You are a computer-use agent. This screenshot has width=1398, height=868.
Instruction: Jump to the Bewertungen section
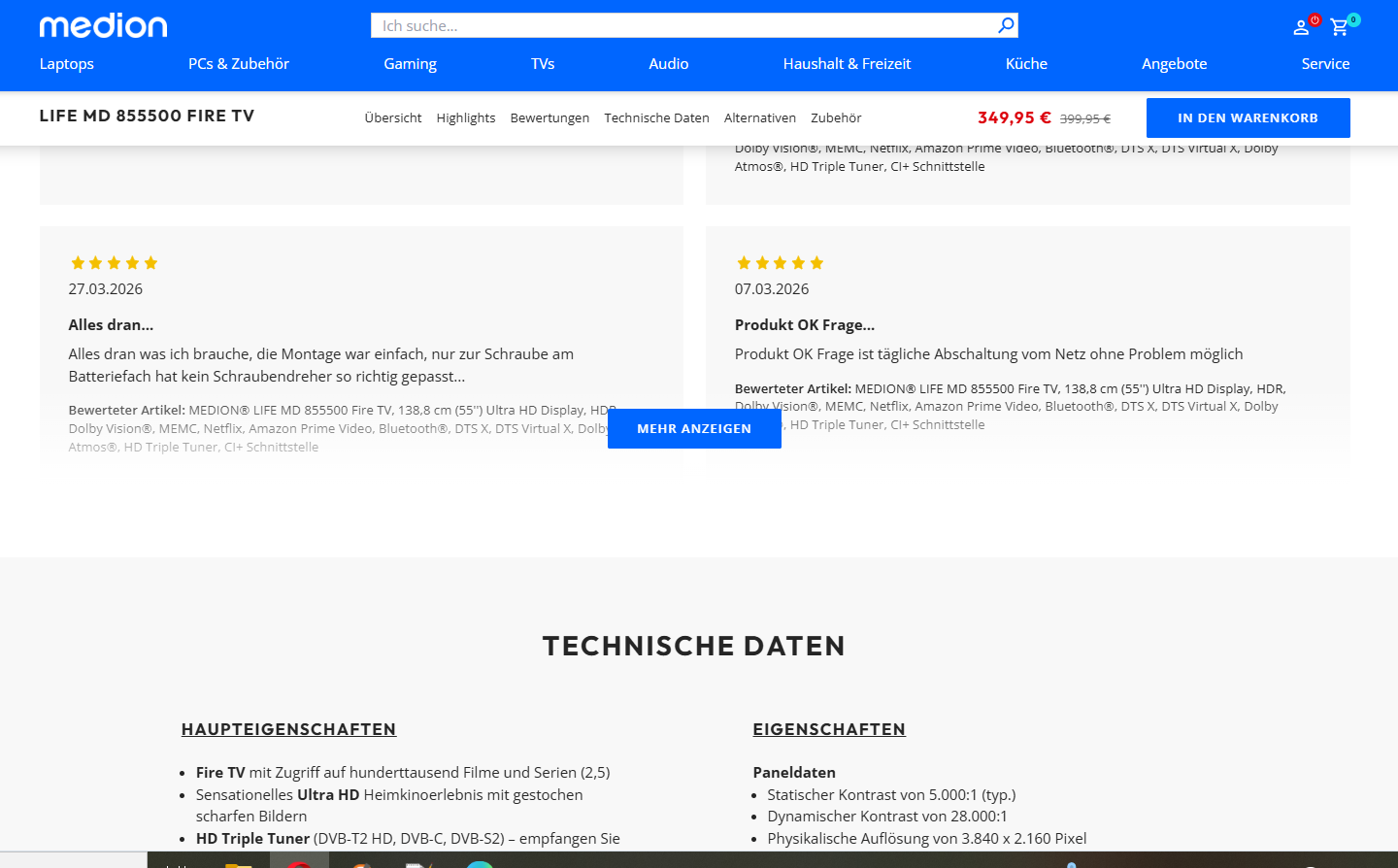549,117
